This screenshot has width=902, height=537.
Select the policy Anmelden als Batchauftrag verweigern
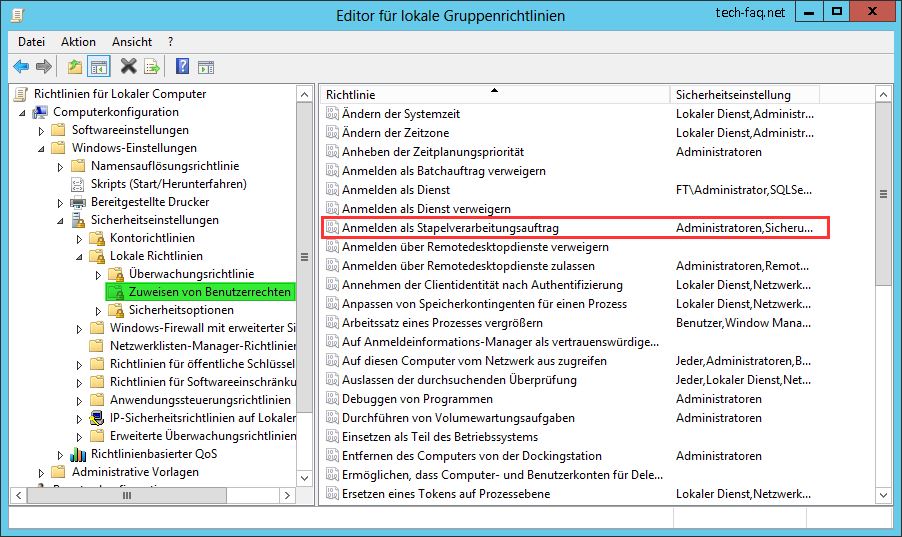pyautogui.click(x=444, y=170)
